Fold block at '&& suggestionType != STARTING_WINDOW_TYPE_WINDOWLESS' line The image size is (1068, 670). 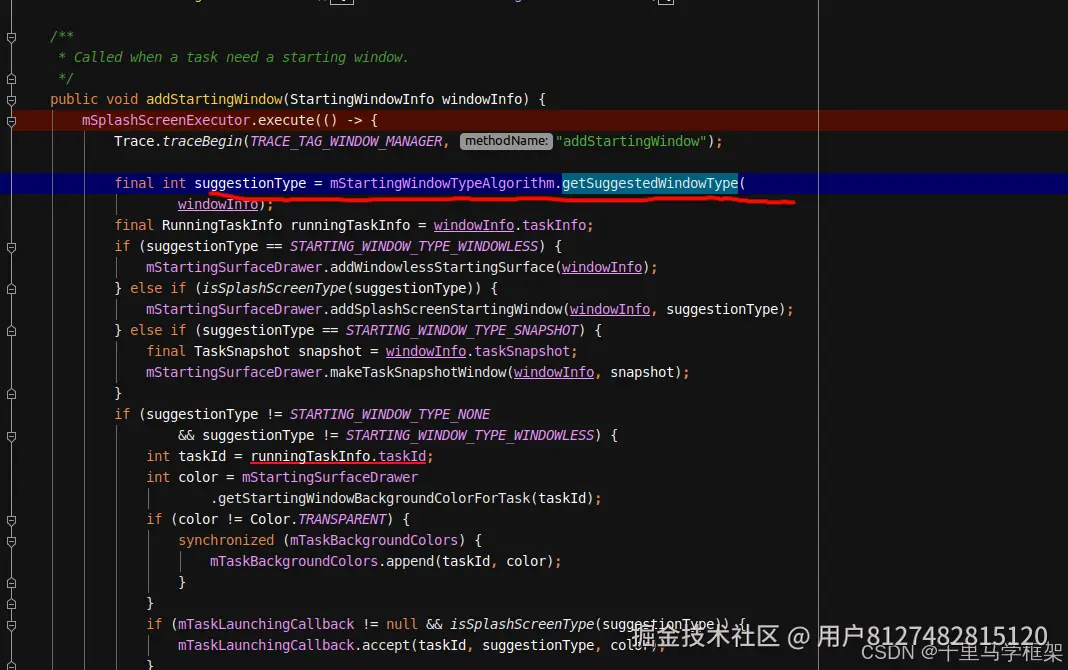coord(12,436)
